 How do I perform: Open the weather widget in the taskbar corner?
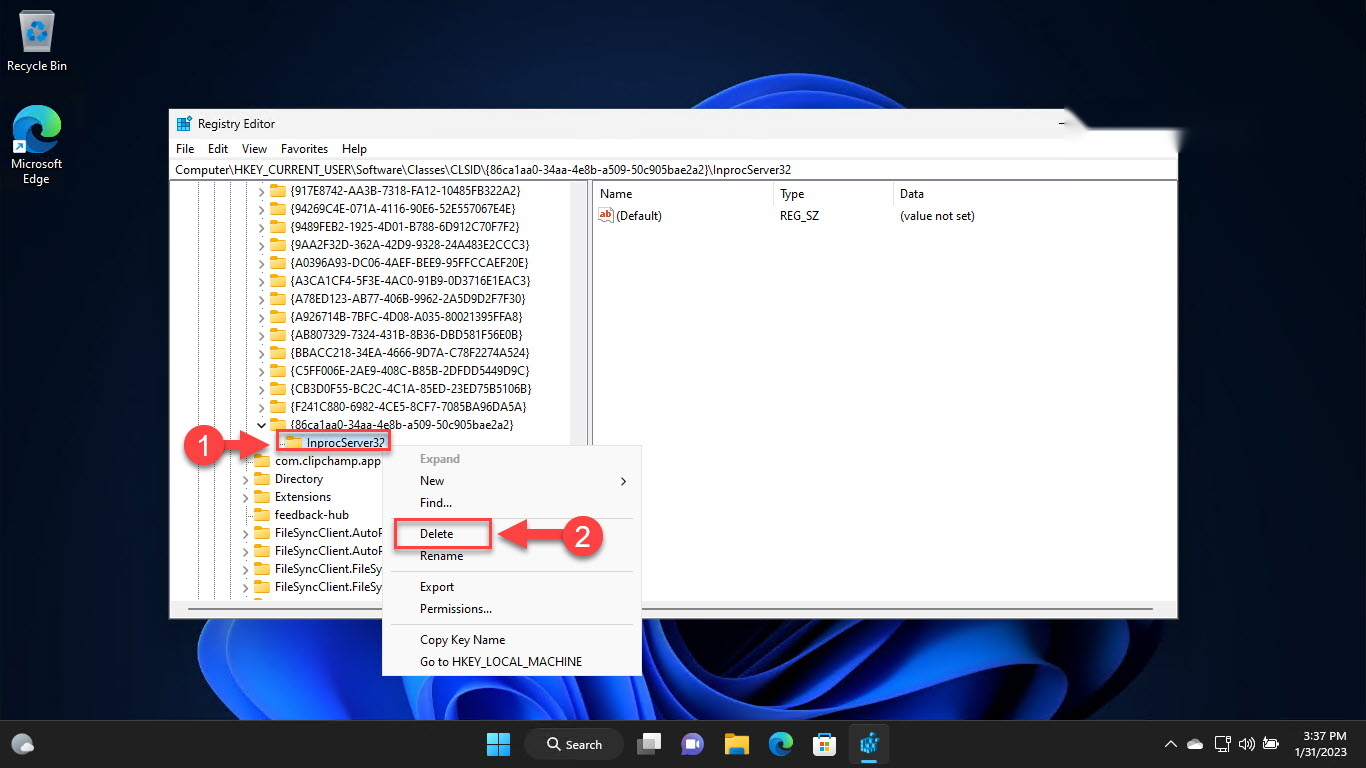pos(23,744)
